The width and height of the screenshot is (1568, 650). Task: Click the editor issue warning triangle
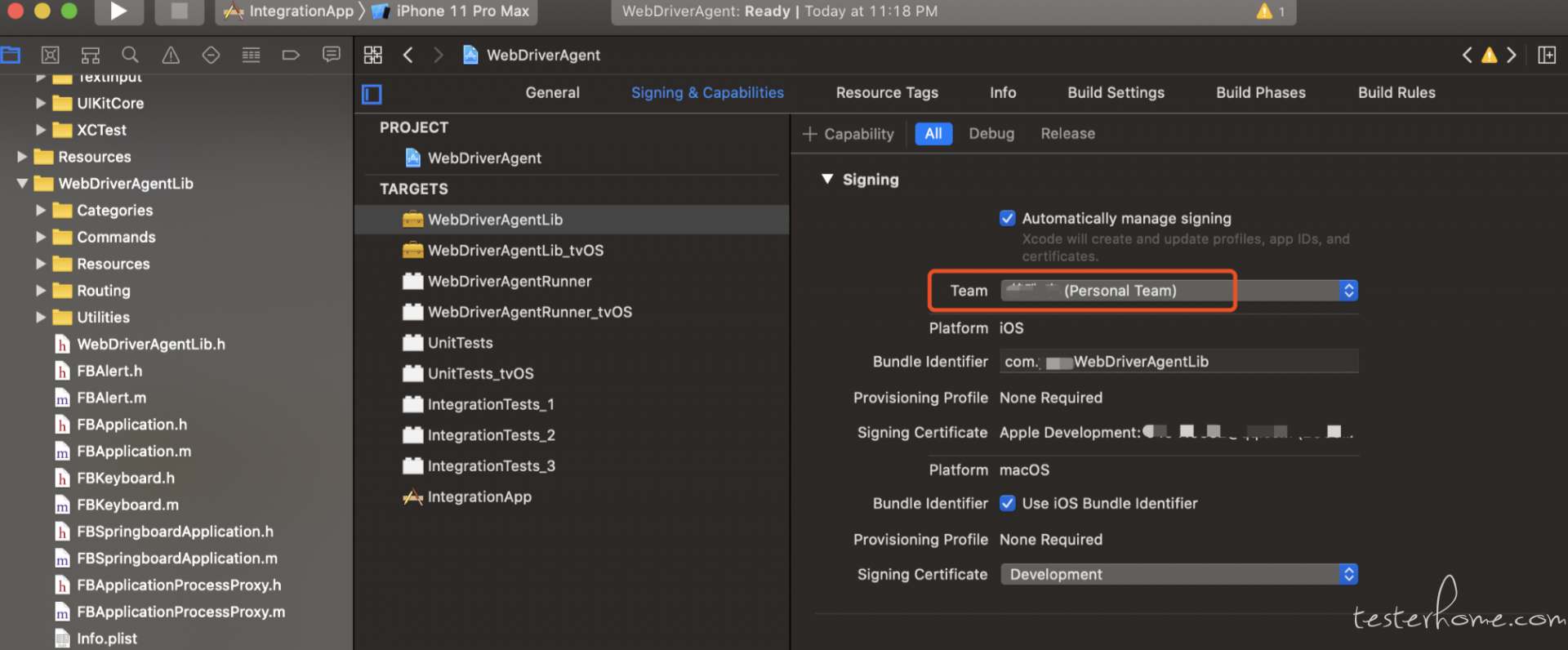1490,55
